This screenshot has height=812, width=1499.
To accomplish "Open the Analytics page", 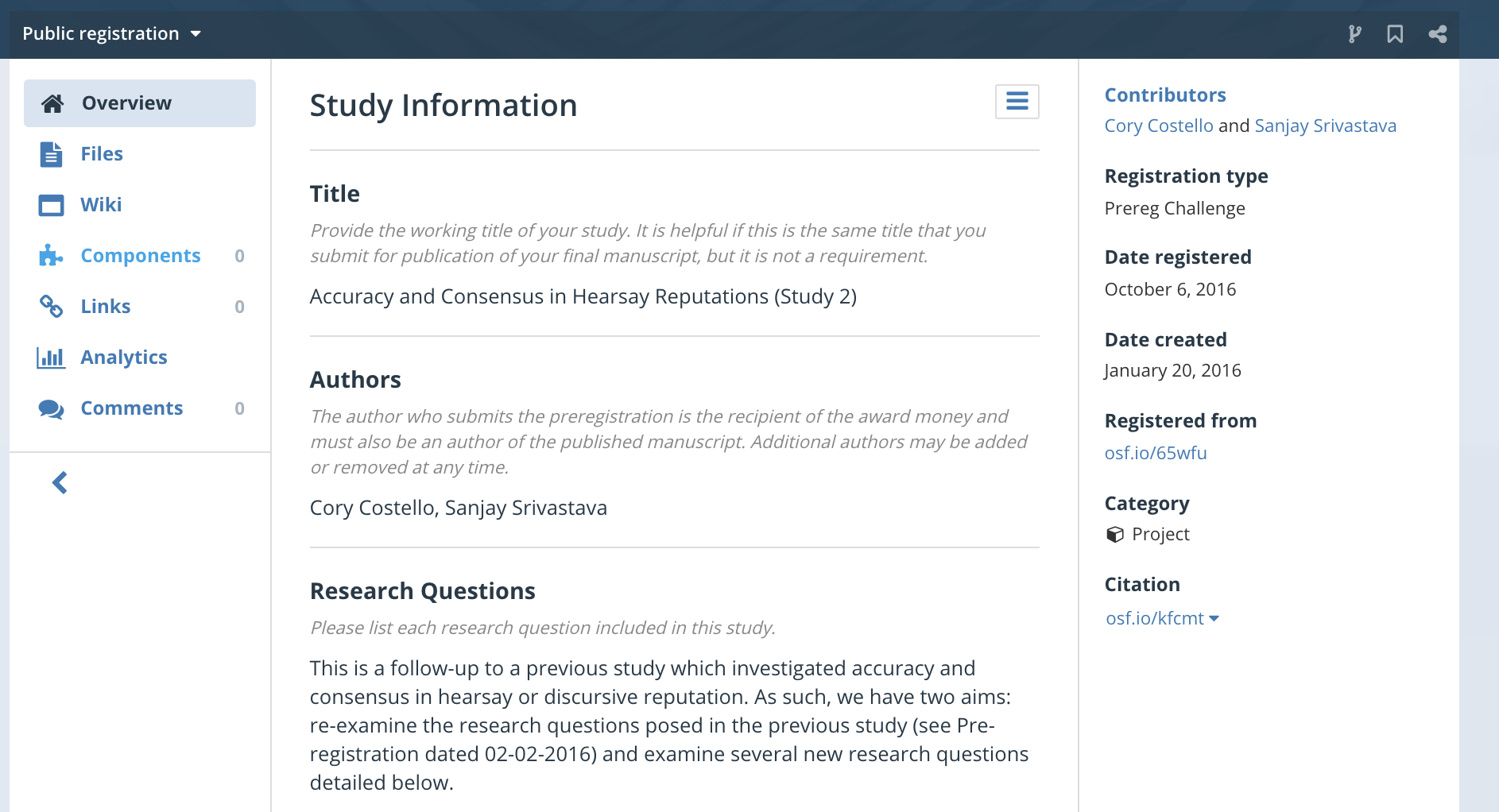I will [x=124, y=358].
